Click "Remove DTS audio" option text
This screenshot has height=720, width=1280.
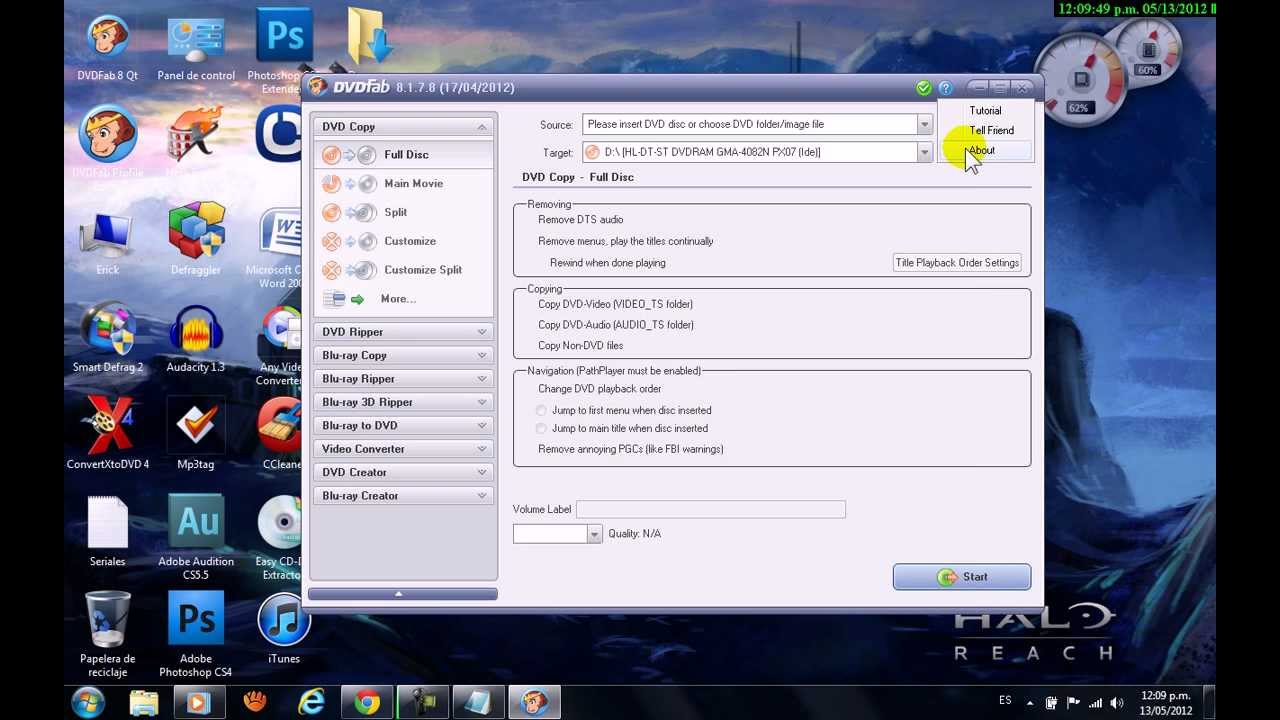[581, 220]
